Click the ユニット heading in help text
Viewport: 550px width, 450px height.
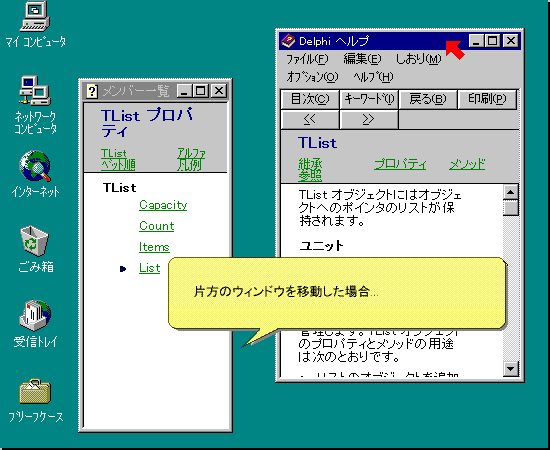321,246
